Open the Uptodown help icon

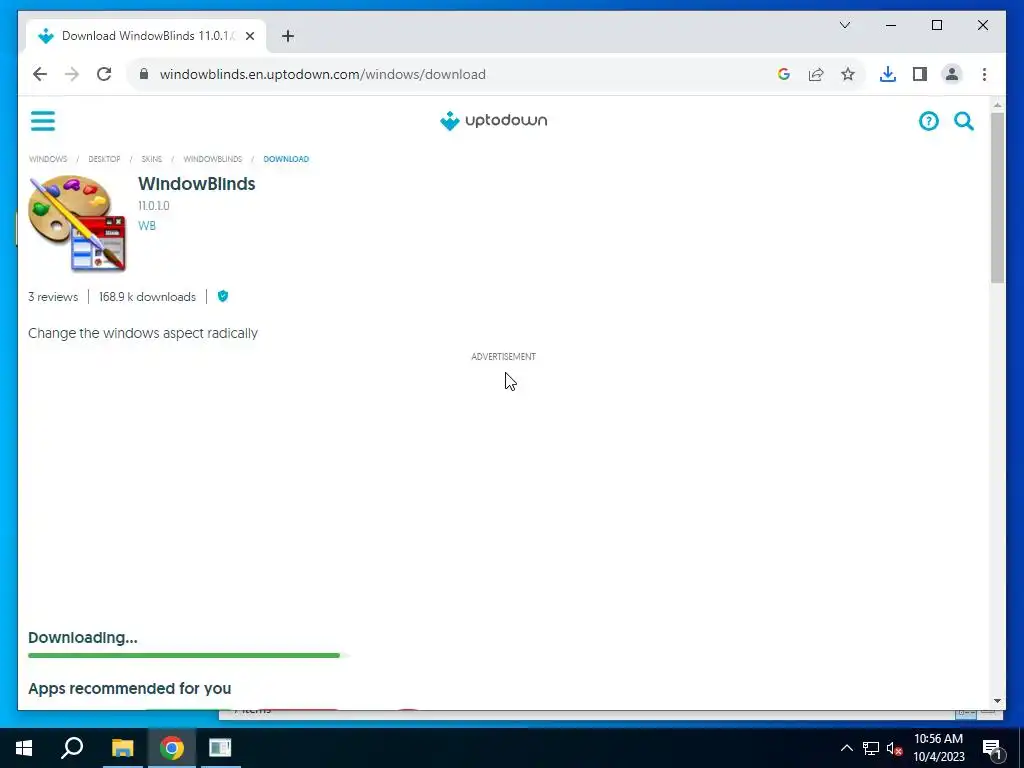(928, 121)
